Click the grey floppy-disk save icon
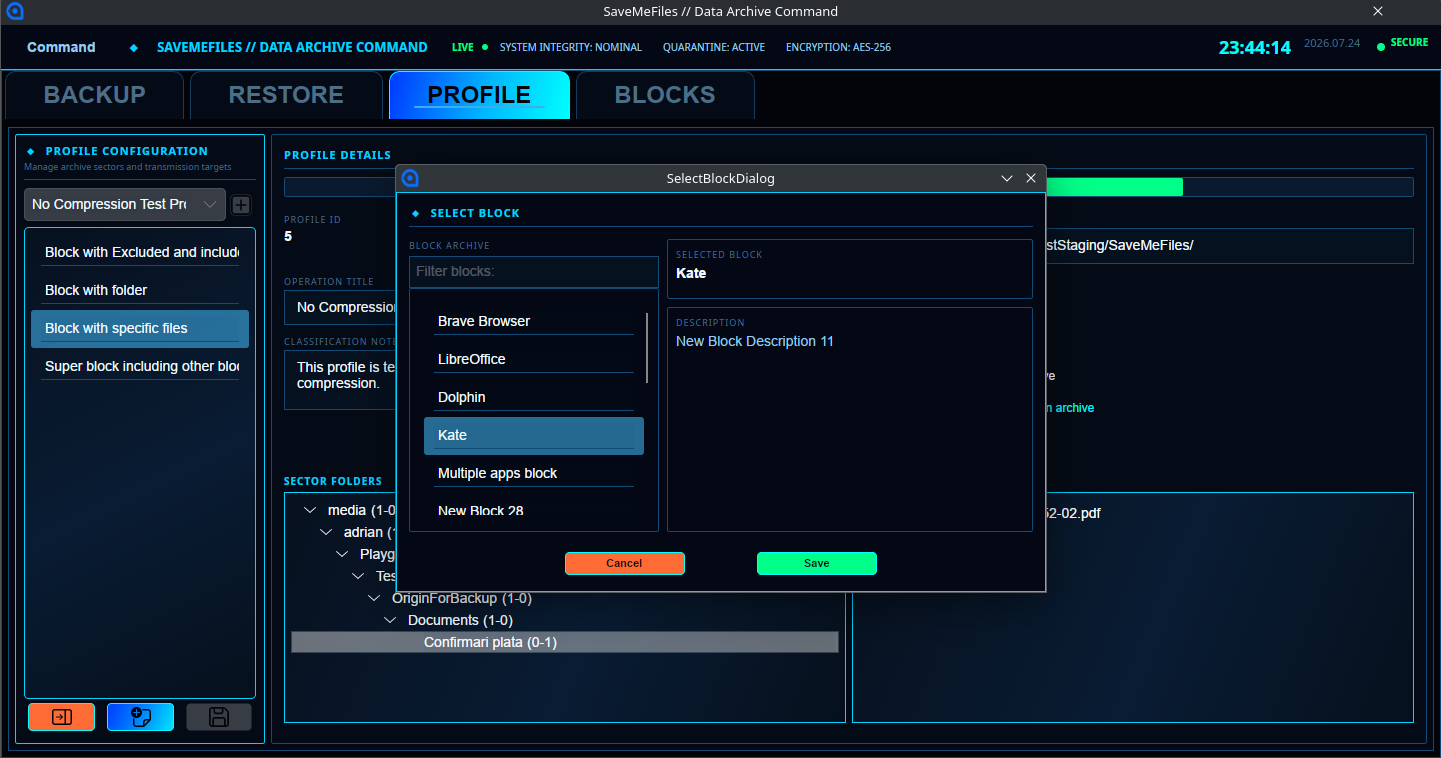The width and height of the screenshot is (1441, 758). (x=219, y=717)
